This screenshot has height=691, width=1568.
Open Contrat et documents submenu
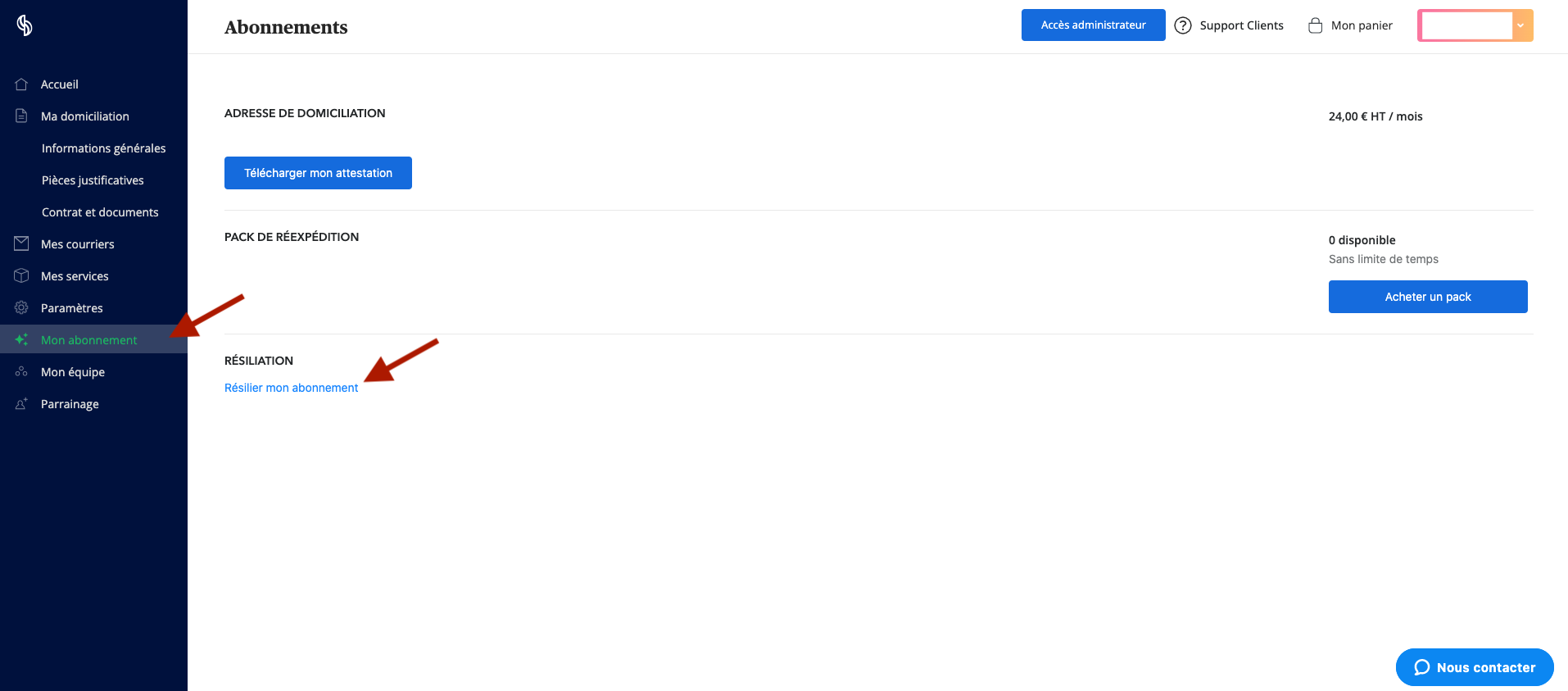click(100, 212)
